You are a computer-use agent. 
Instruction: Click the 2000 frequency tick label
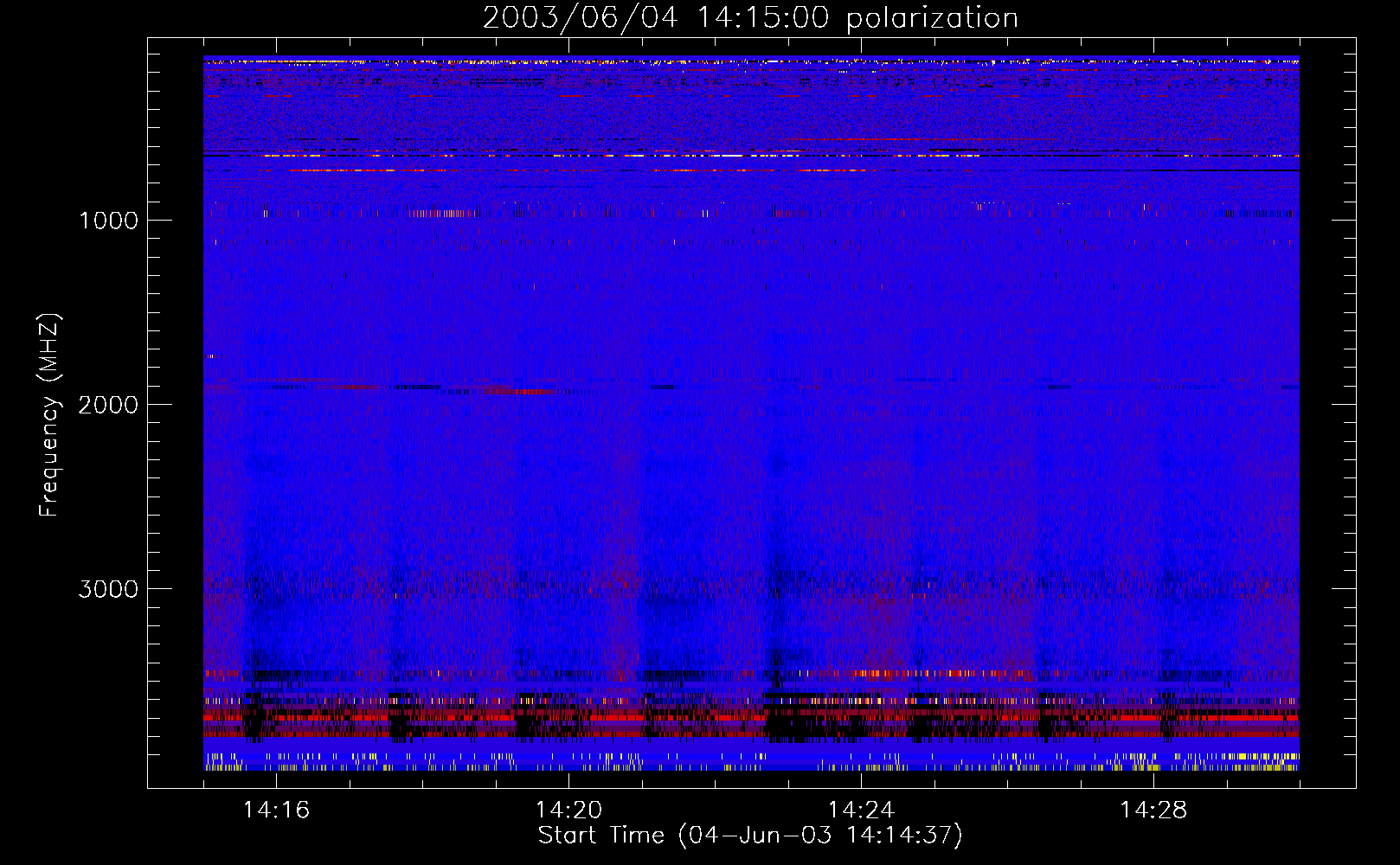(108, 405)
